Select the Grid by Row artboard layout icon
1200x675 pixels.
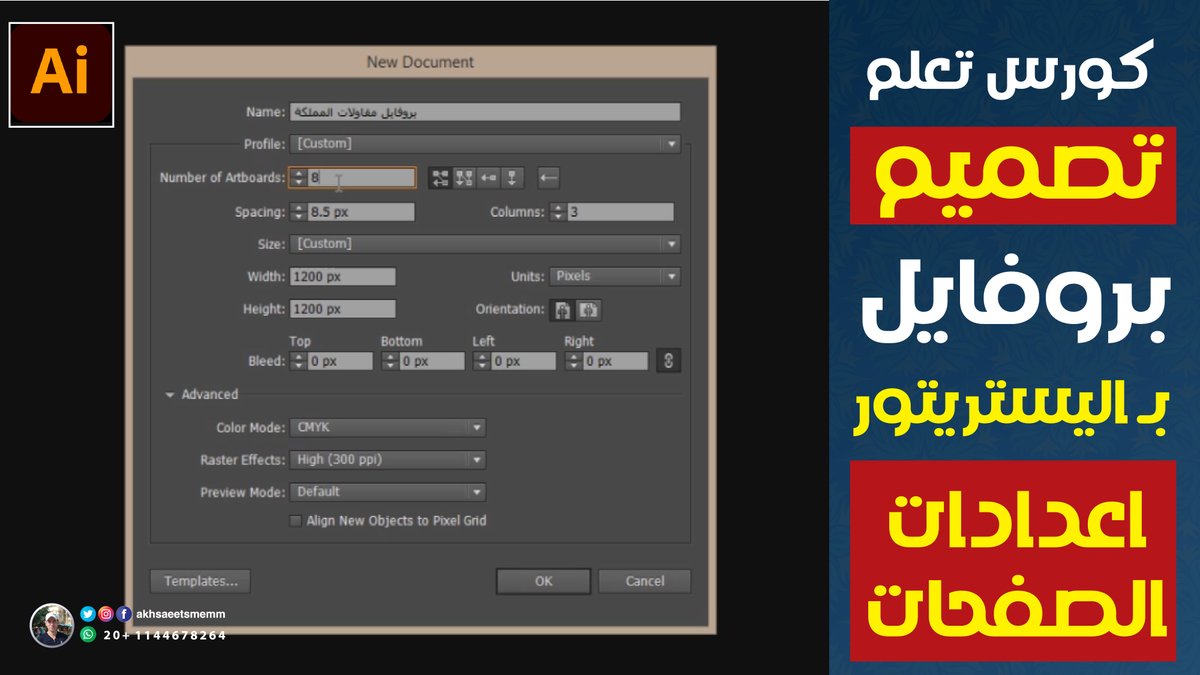click(441, 178)
